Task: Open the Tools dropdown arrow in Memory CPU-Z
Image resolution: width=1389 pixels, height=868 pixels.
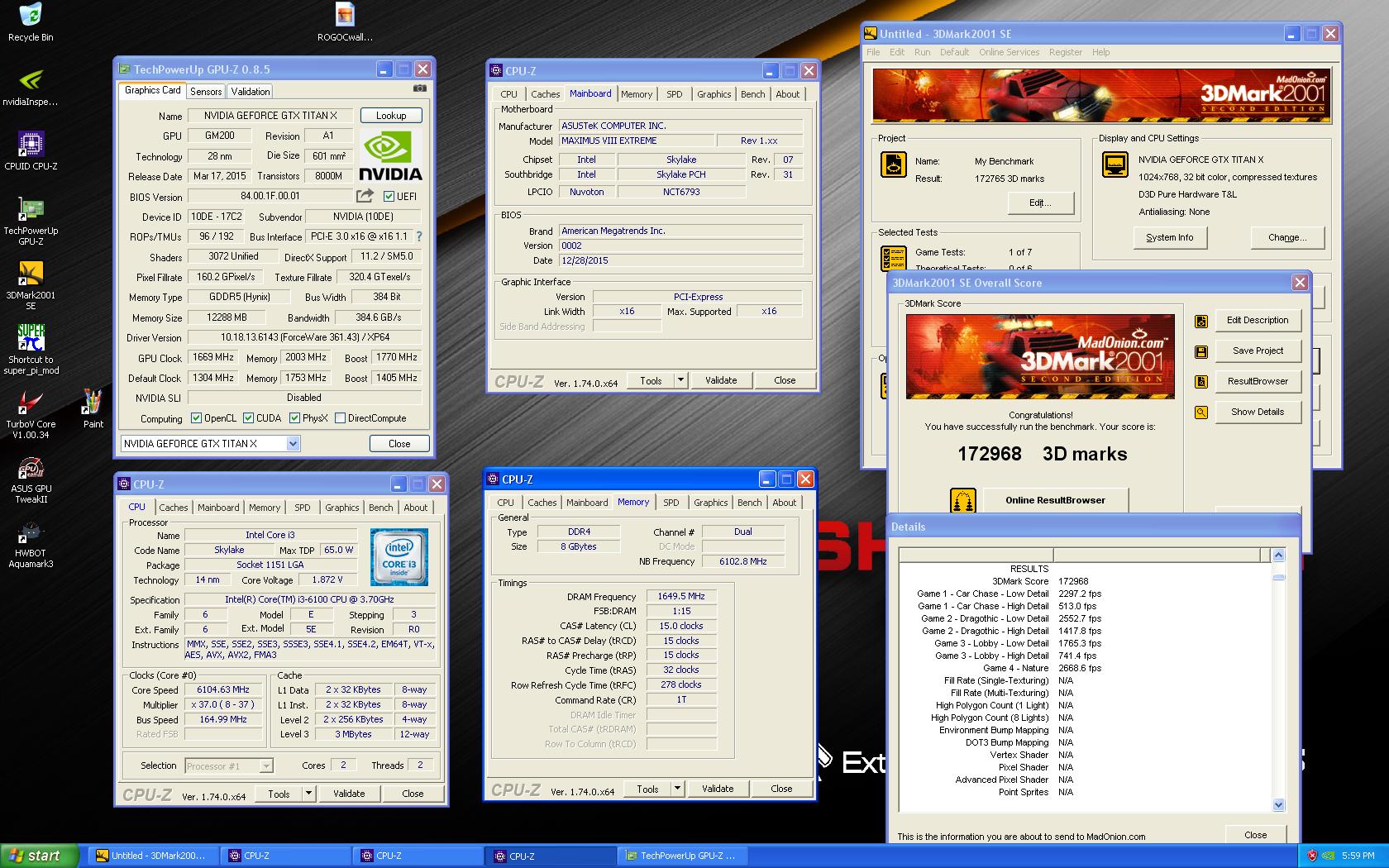Action: coord(677,789)
